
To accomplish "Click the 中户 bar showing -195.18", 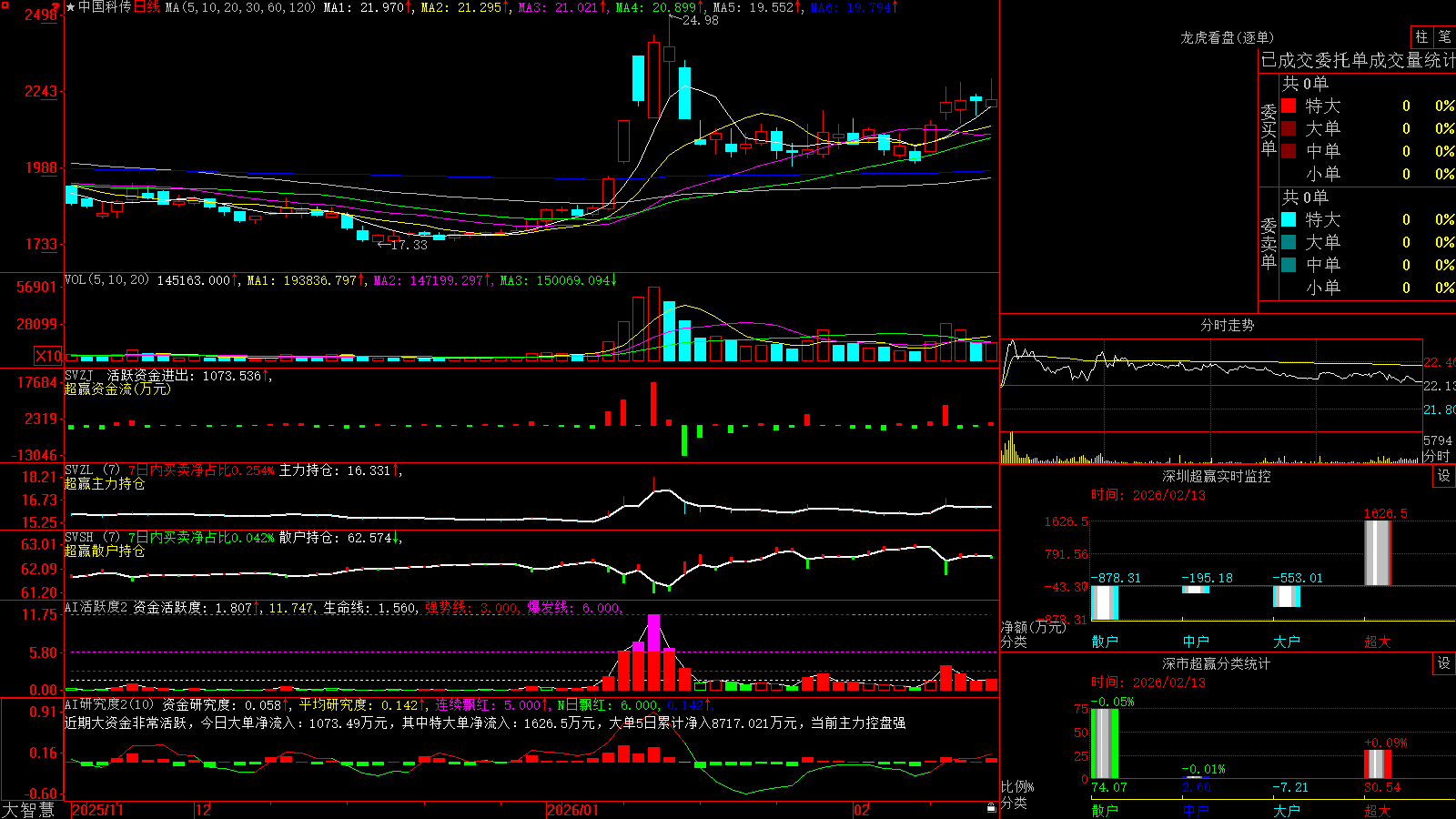I will coord(1196,590).
